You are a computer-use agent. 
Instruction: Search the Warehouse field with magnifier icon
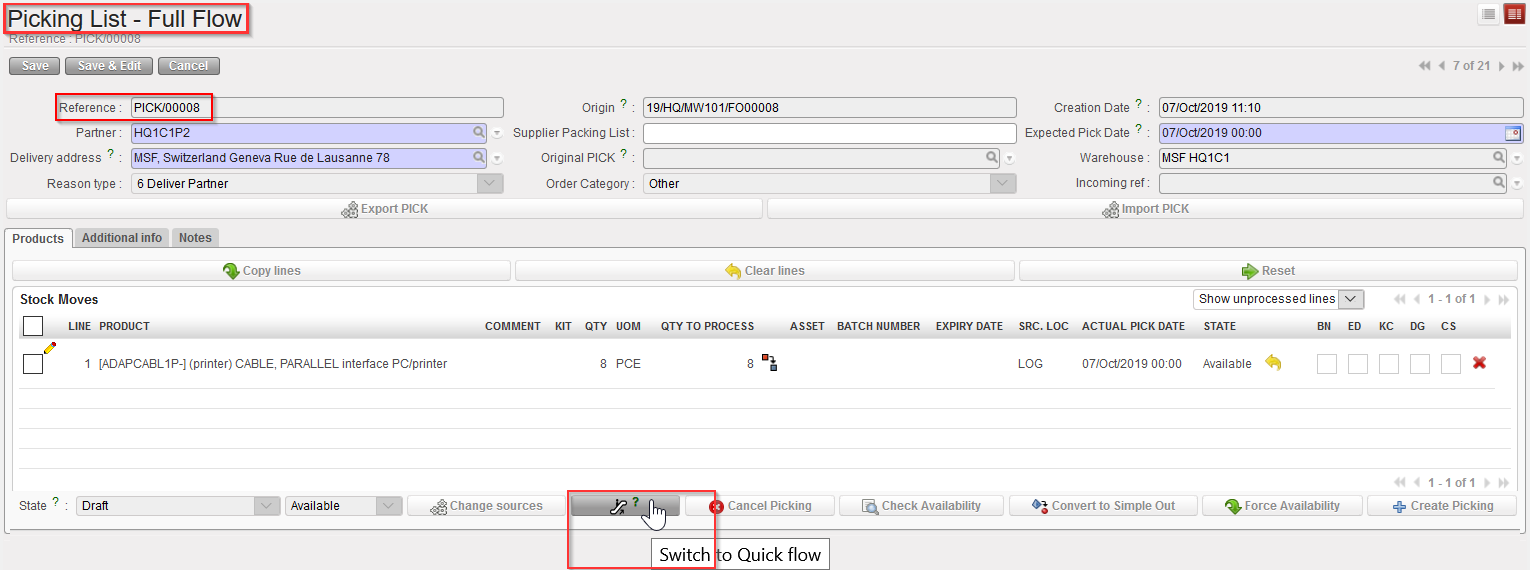pos(1499,158)
